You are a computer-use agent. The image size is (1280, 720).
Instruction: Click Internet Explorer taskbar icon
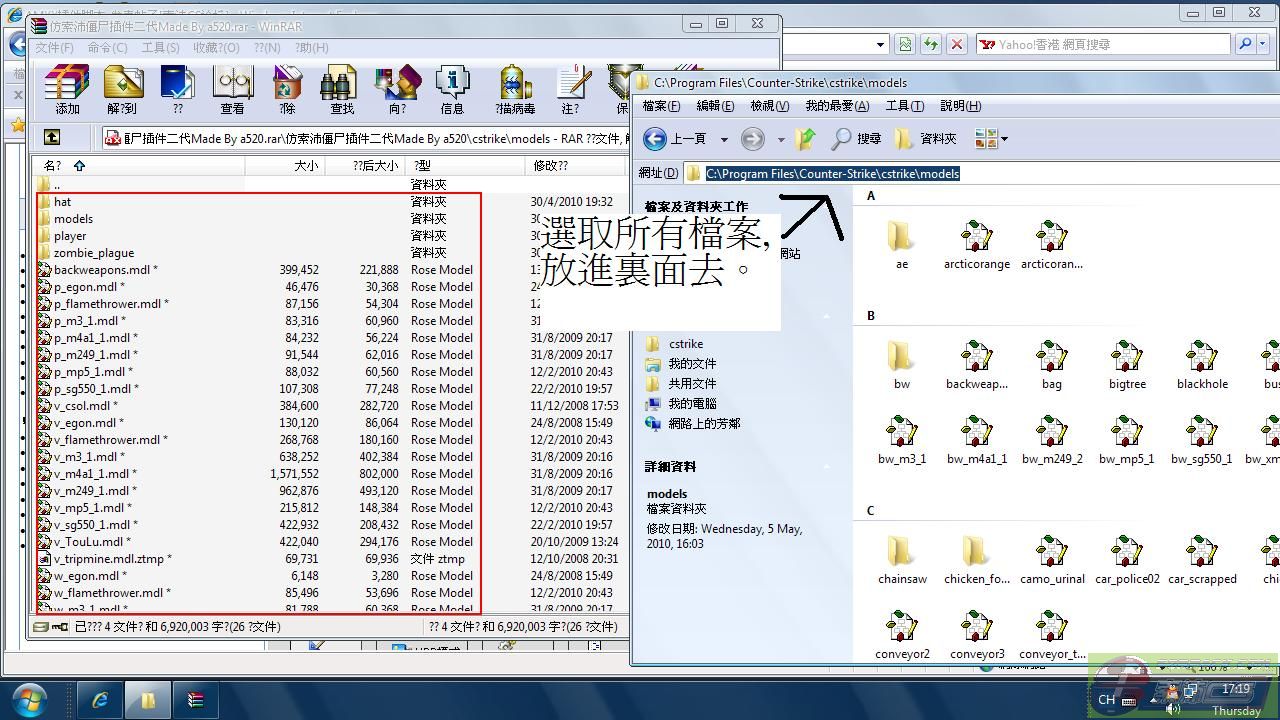pos(100,700)
